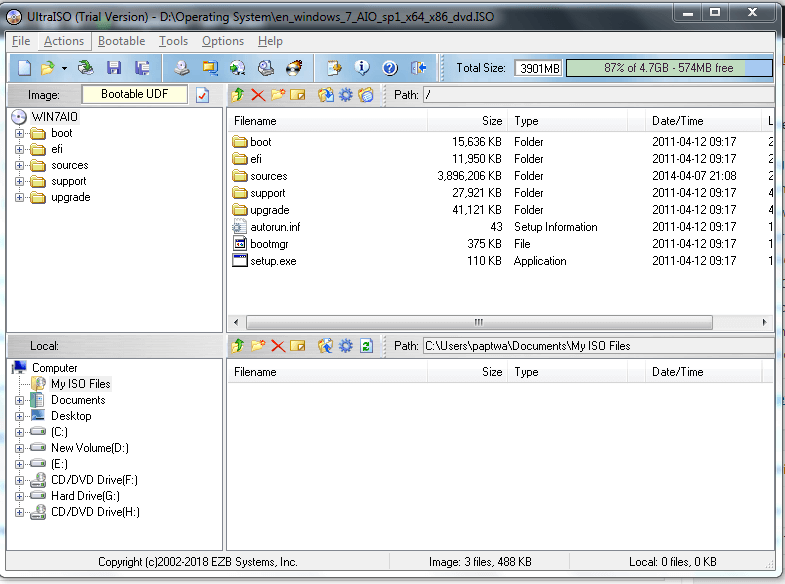Open the Bootable menu
Screen dimensions: 785x584
[x=121, y=41]
